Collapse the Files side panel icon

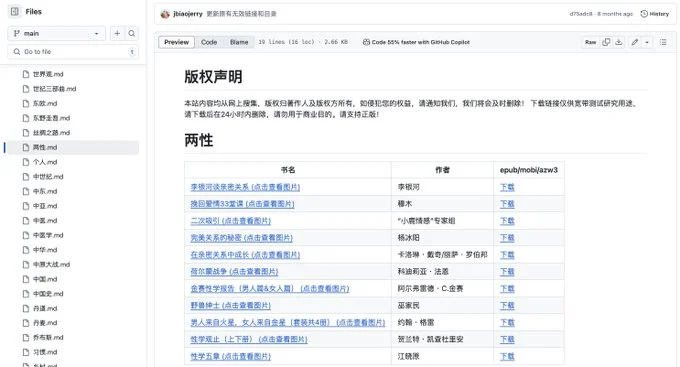pos(14,11)
